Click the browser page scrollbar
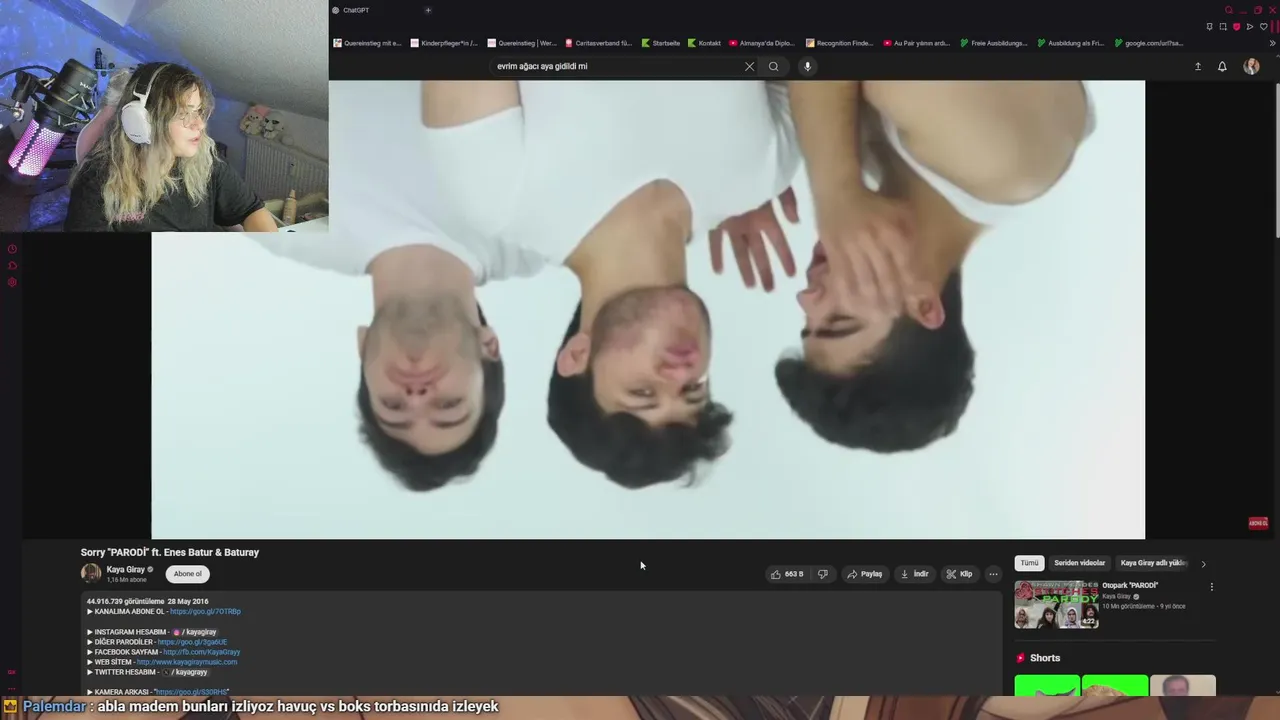Screen dimensions: 1280x720 pyautogui.click(x=1276, y=160)
